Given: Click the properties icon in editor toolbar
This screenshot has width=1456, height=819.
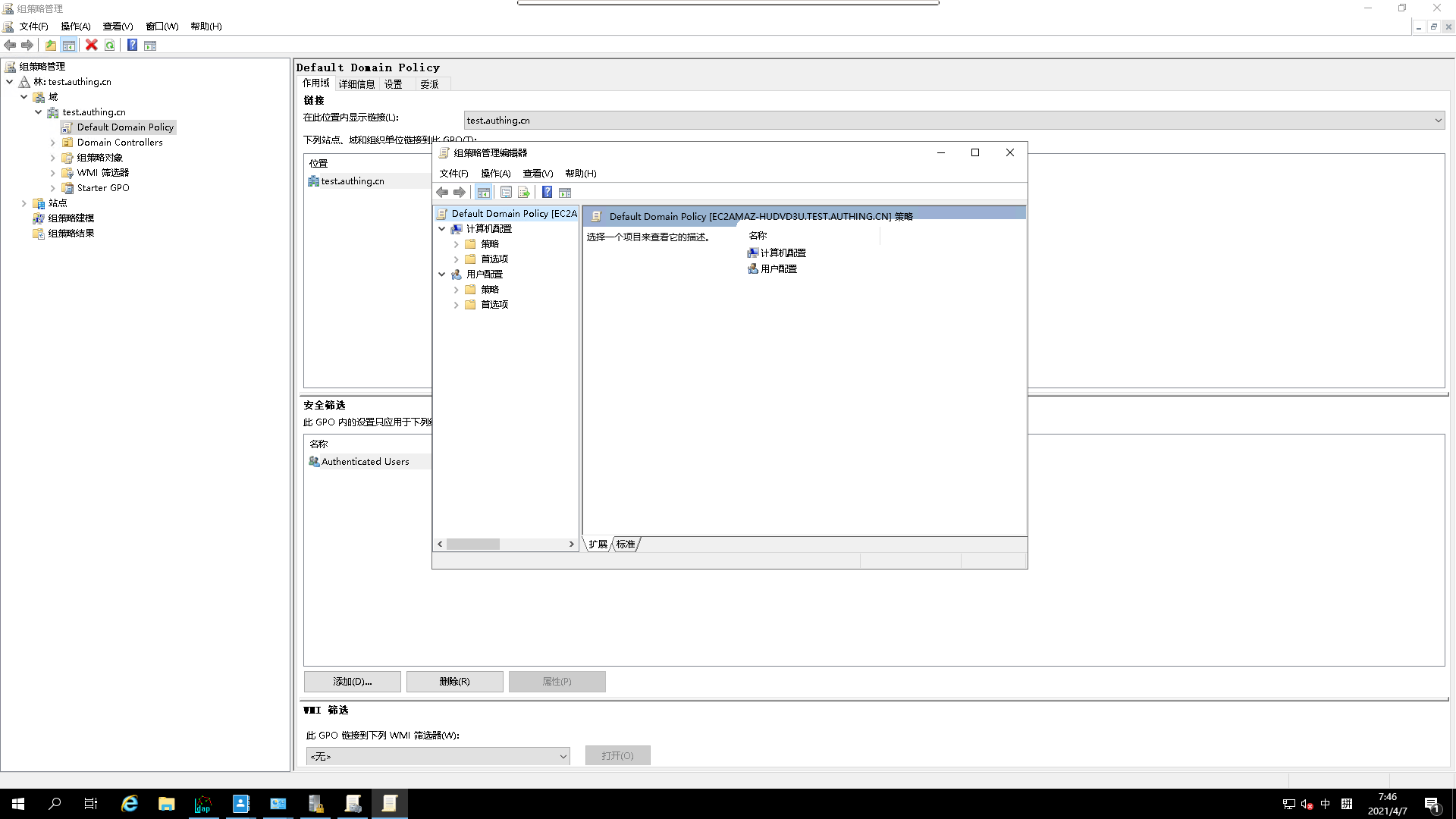Looking at the screenshot, I should [506, 193].
